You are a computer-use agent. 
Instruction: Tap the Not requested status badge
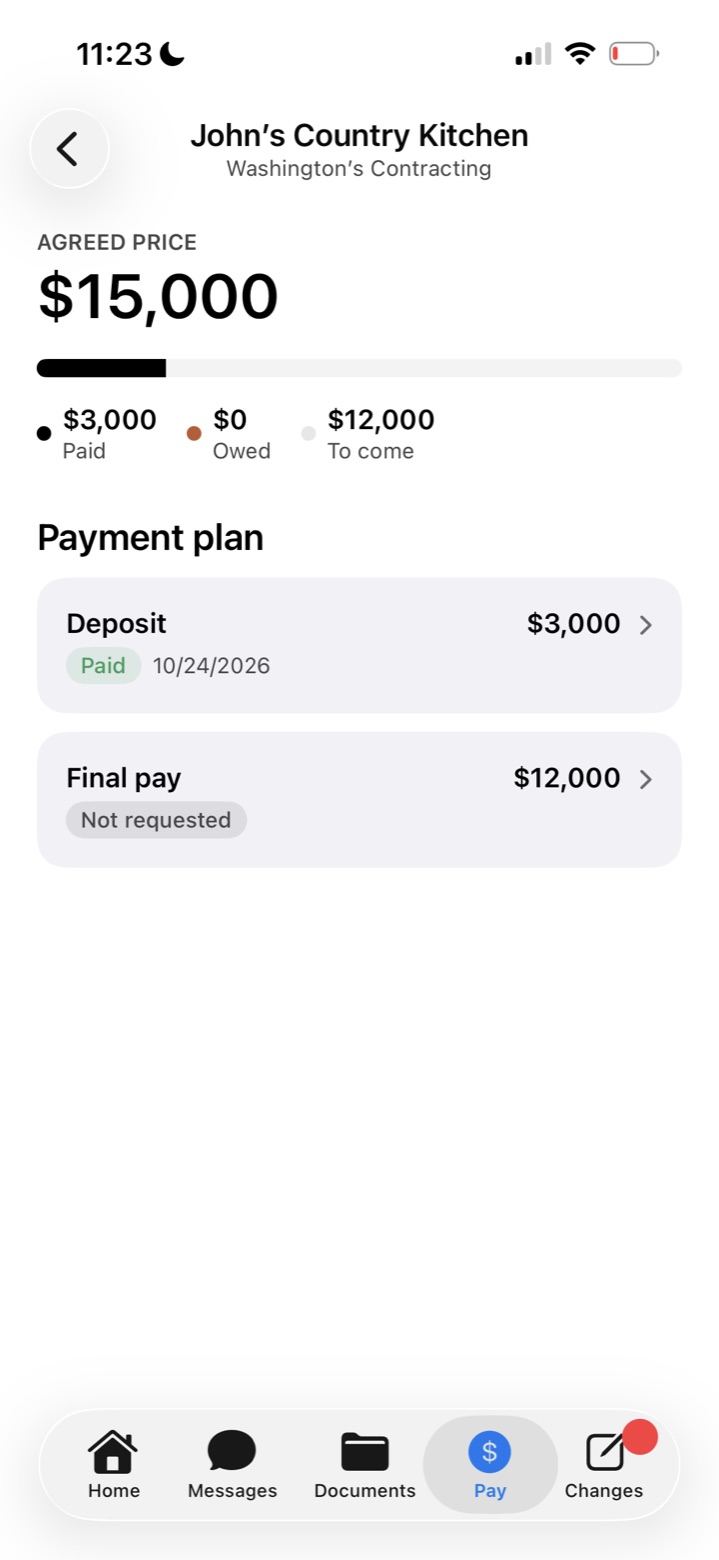pyautogui.click(x=156, y=820)
